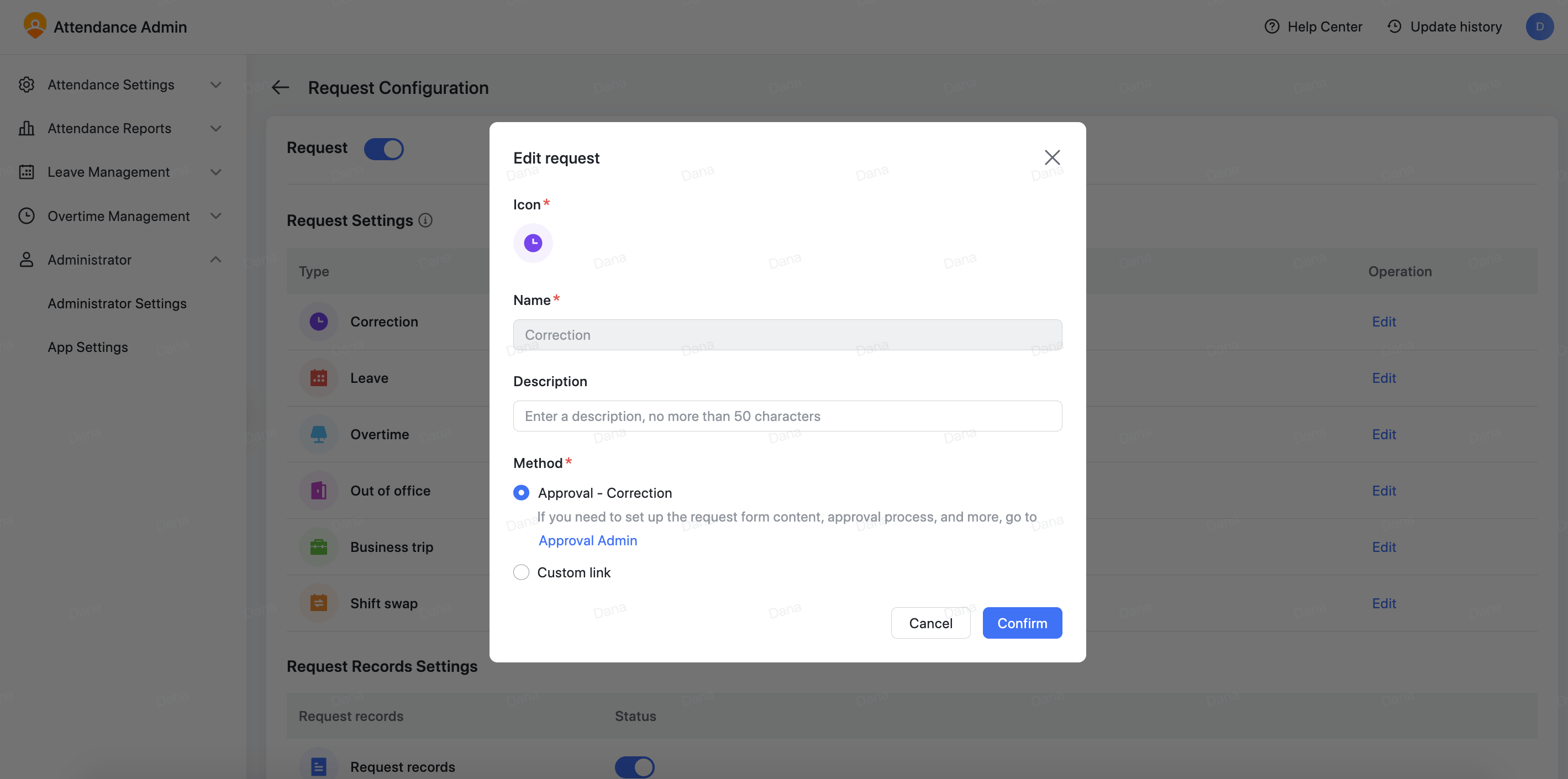Open App Settings from the sidebar
This screenshot has height=779, width=1568.
88,347
